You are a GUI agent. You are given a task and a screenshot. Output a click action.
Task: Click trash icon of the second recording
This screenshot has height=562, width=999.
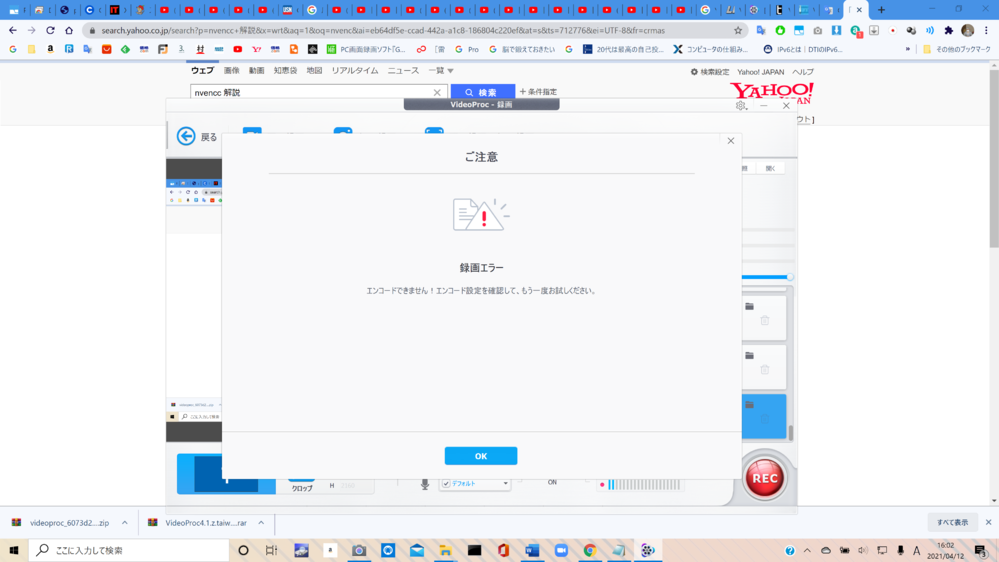tap(765, 370)
